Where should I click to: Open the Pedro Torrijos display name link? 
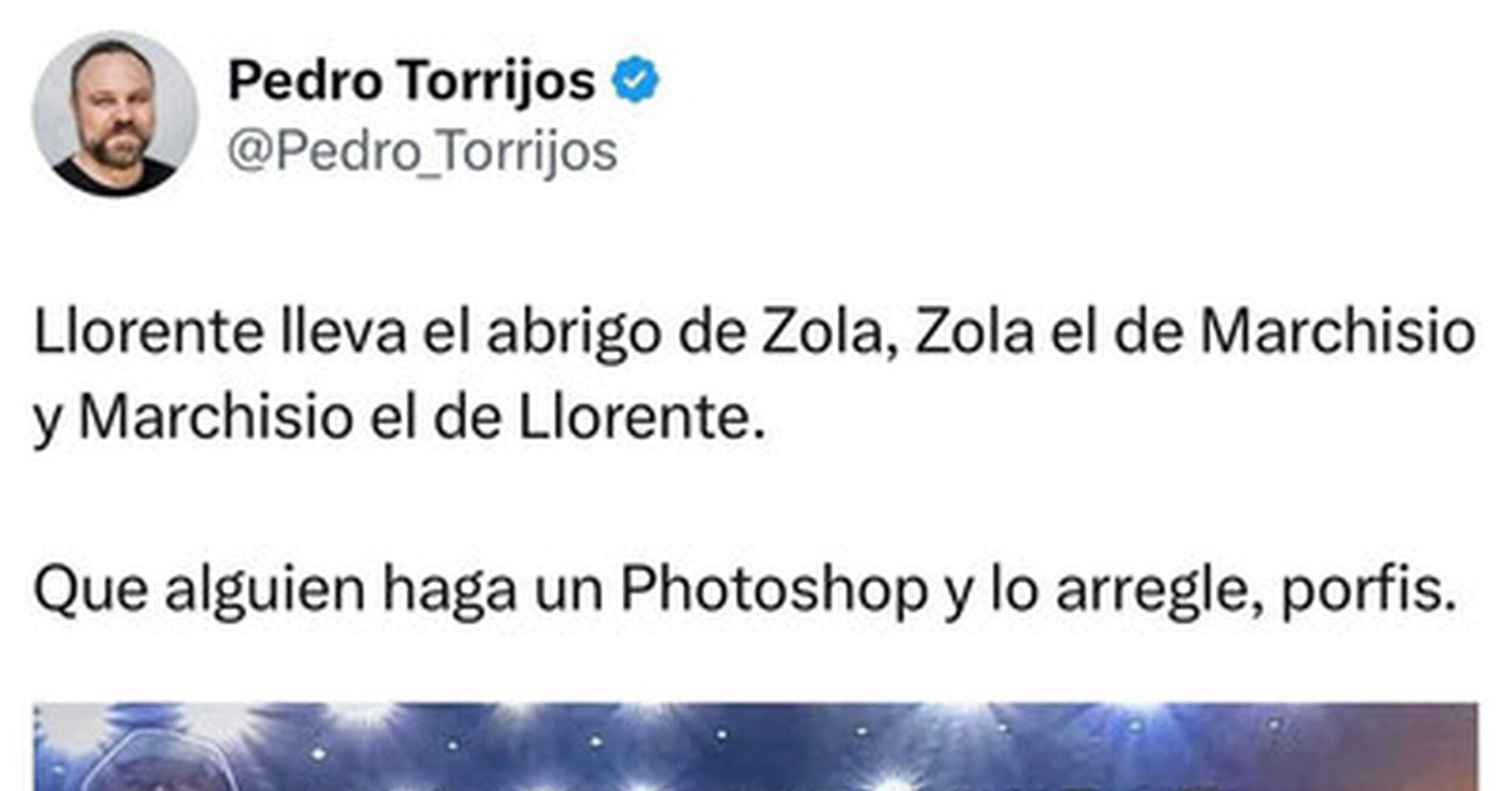(x=411, y=81)
